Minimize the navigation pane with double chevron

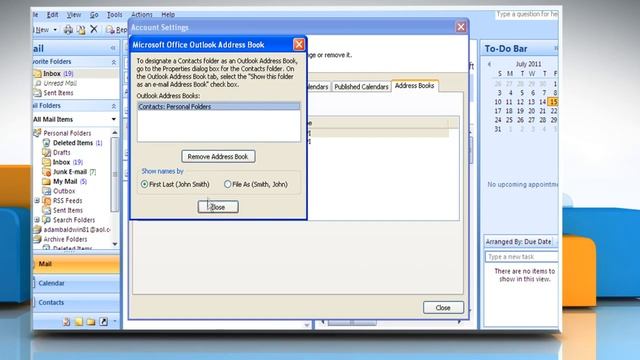click(x=113, y=48)
